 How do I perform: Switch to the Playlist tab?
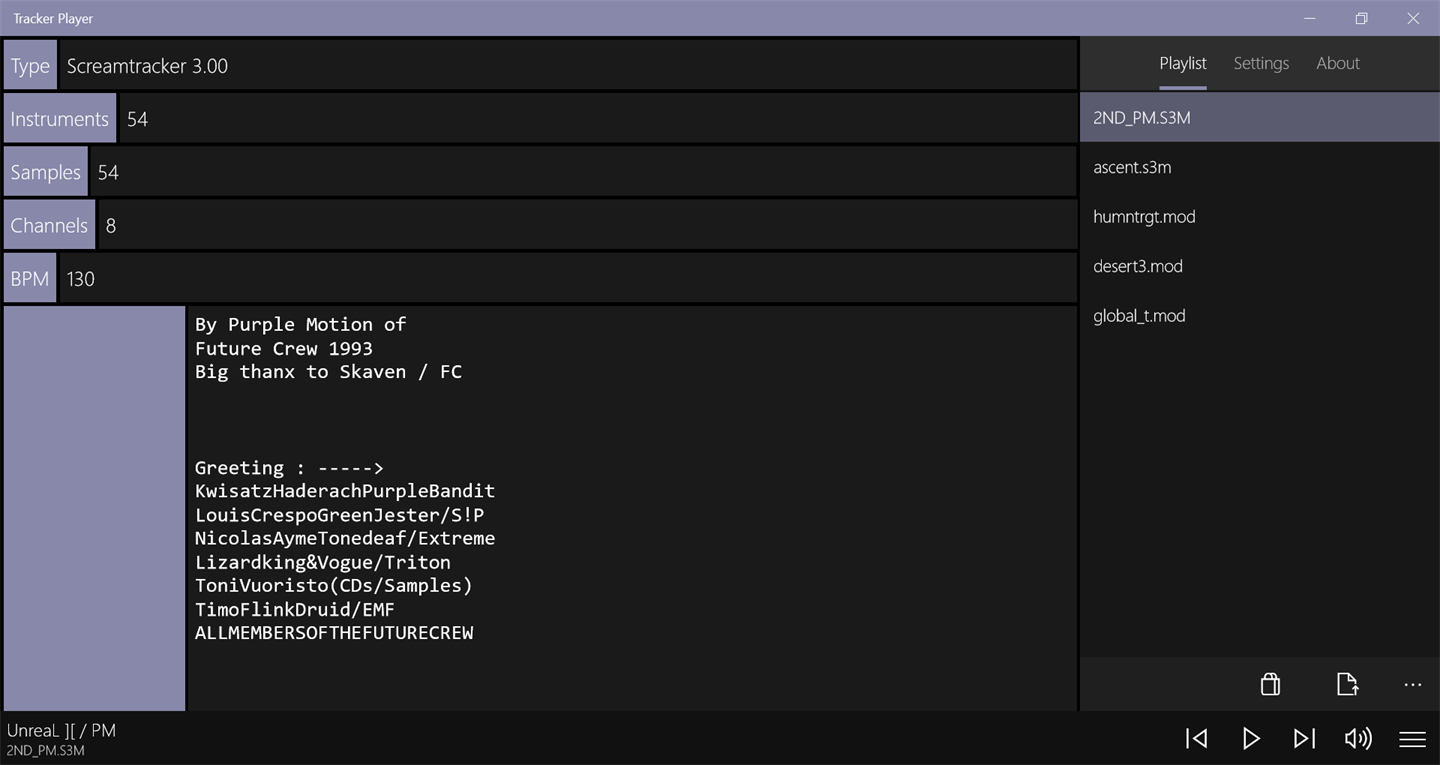(1183, 63)
